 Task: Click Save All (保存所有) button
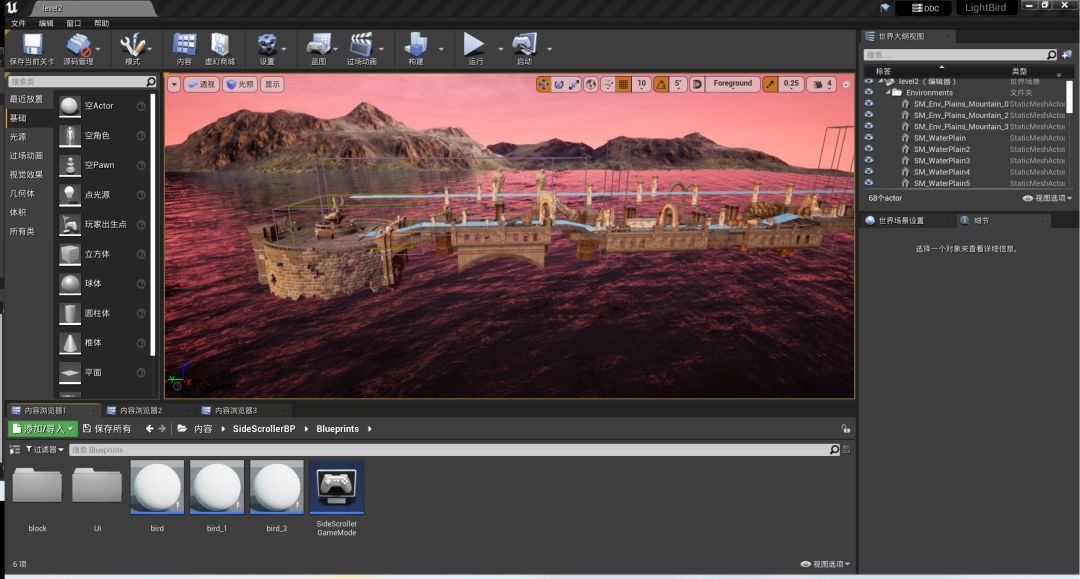107,429
